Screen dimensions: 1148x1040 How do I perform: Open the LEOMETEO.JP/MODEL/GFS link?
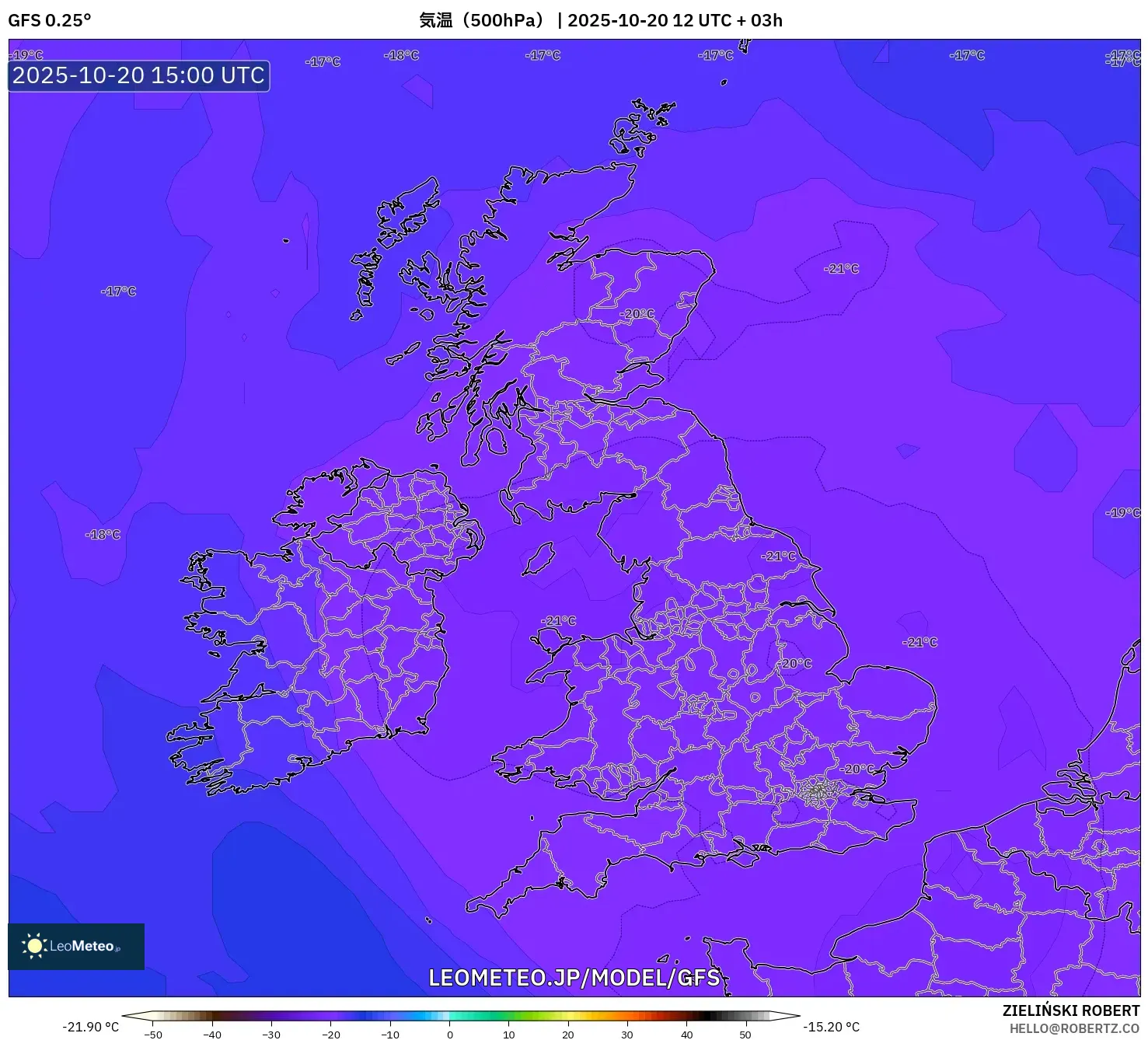pos(574,978)
